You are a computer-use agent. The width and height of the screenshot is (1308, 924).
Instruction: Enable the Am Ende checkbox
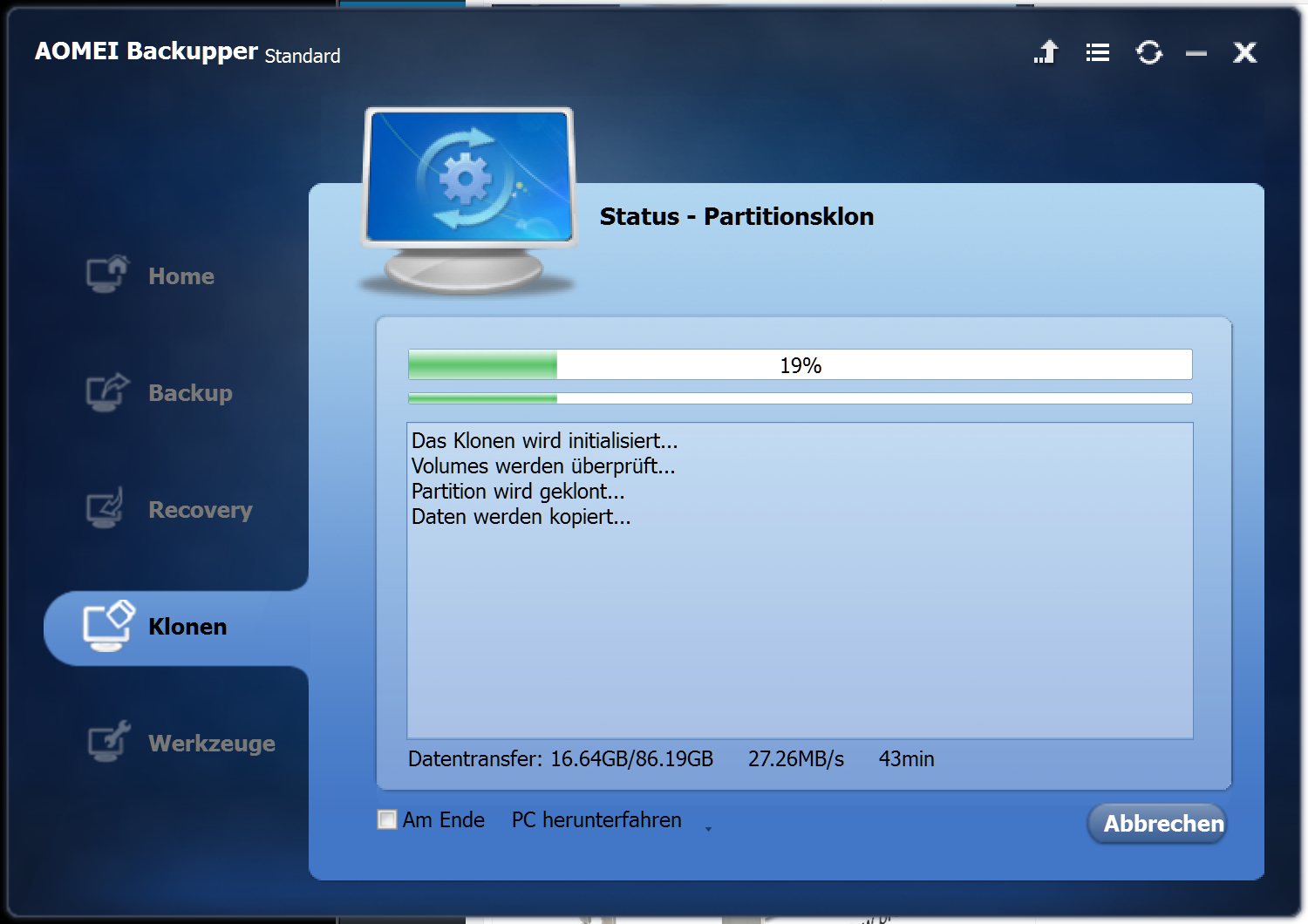pyautogui.click(x=386, y=819)
